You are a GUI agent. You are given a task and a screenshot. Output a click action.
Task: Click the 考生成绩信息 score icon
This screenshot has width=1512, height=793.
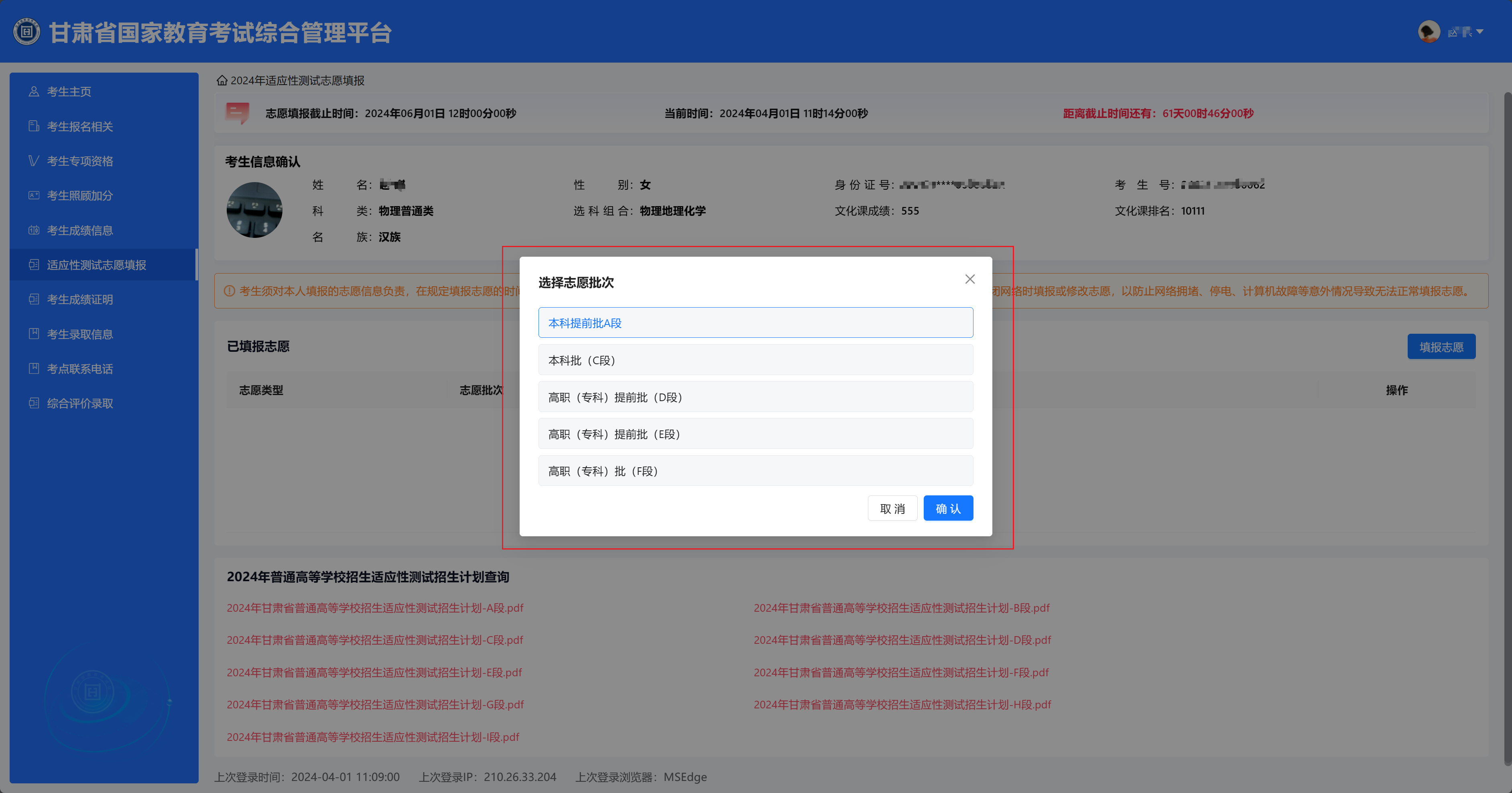click(34, 230)
